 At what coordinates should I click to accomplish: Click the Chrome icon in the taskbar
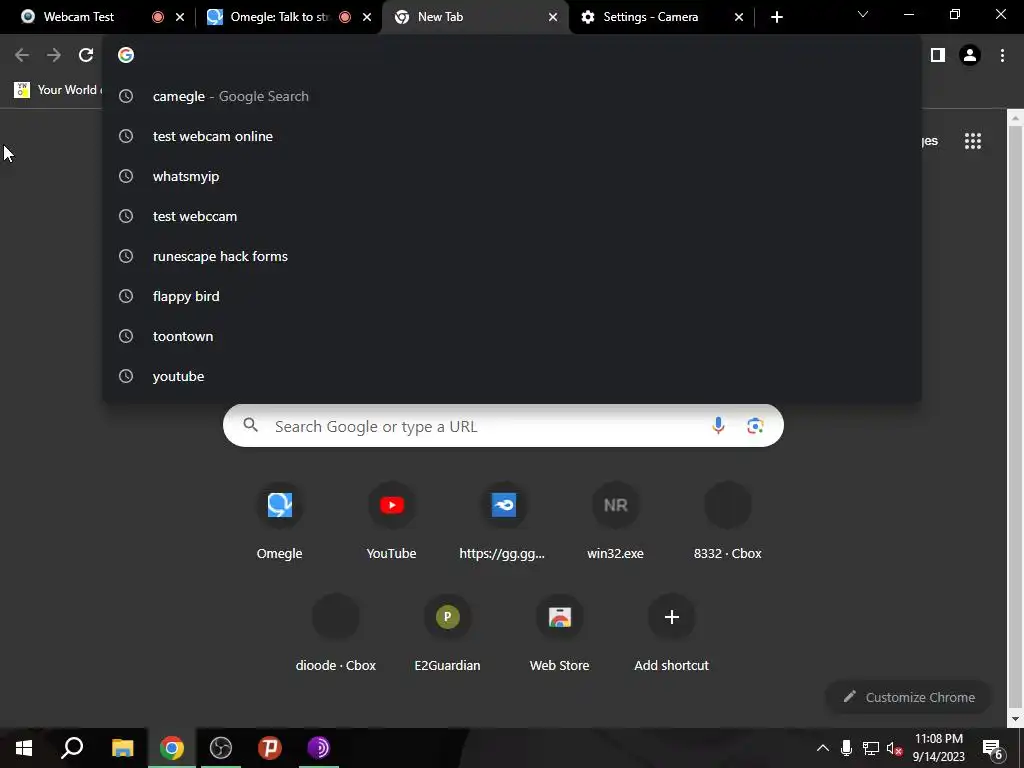coord(172,748)
